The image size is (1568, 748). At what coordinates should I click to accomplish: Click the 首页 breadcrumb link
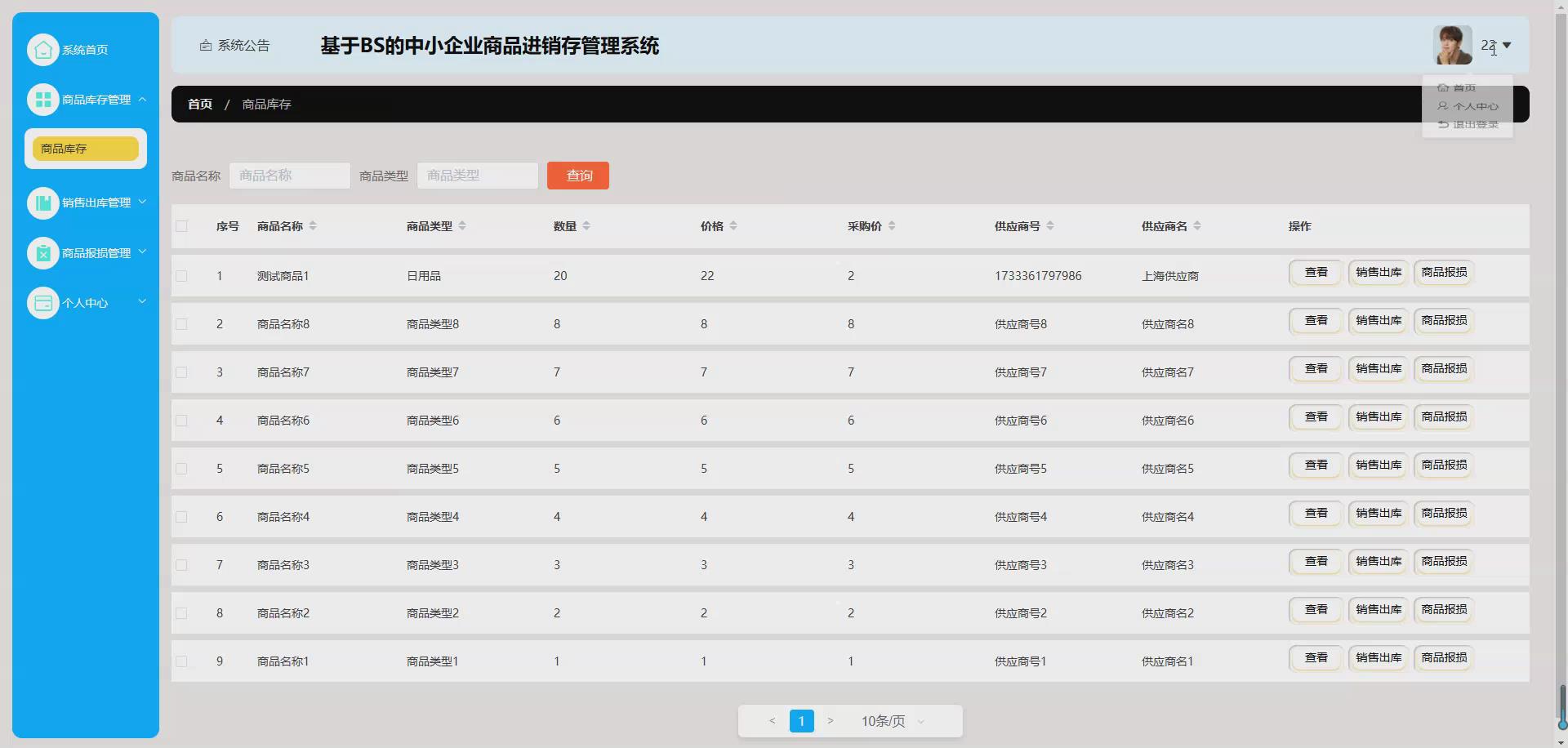tap(200, 105)
